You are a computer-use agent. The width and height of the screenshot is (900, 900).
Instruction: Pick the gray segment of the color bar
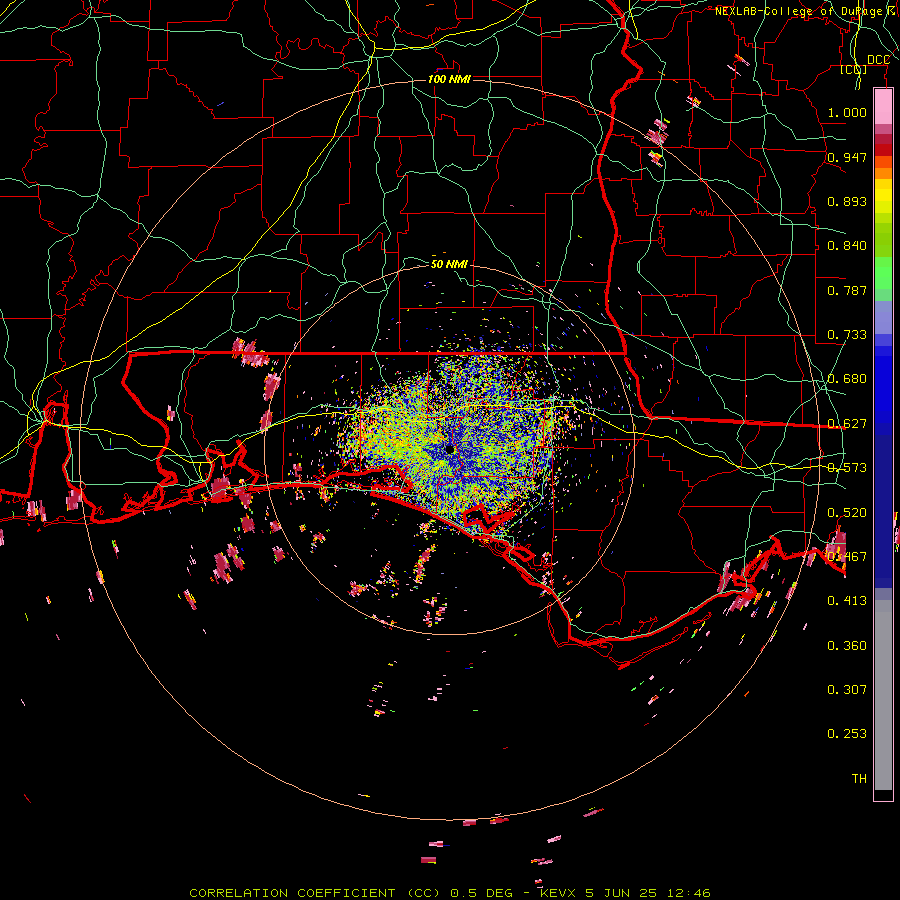[883, 695]
